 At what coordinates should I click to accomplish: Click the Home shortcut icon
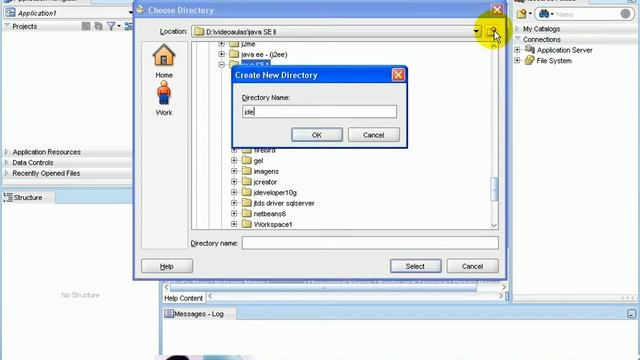[164, 56]
